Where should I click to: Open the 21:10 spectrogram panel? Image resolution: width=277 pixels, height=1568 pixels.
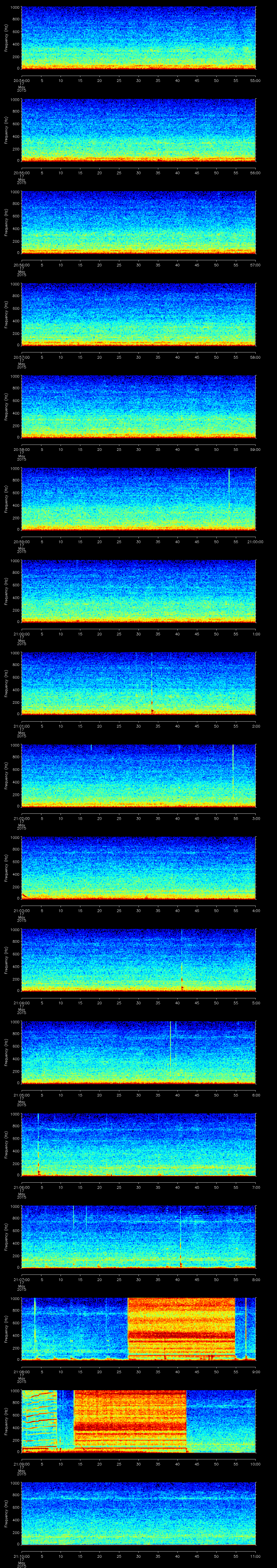click(138, 1514)
